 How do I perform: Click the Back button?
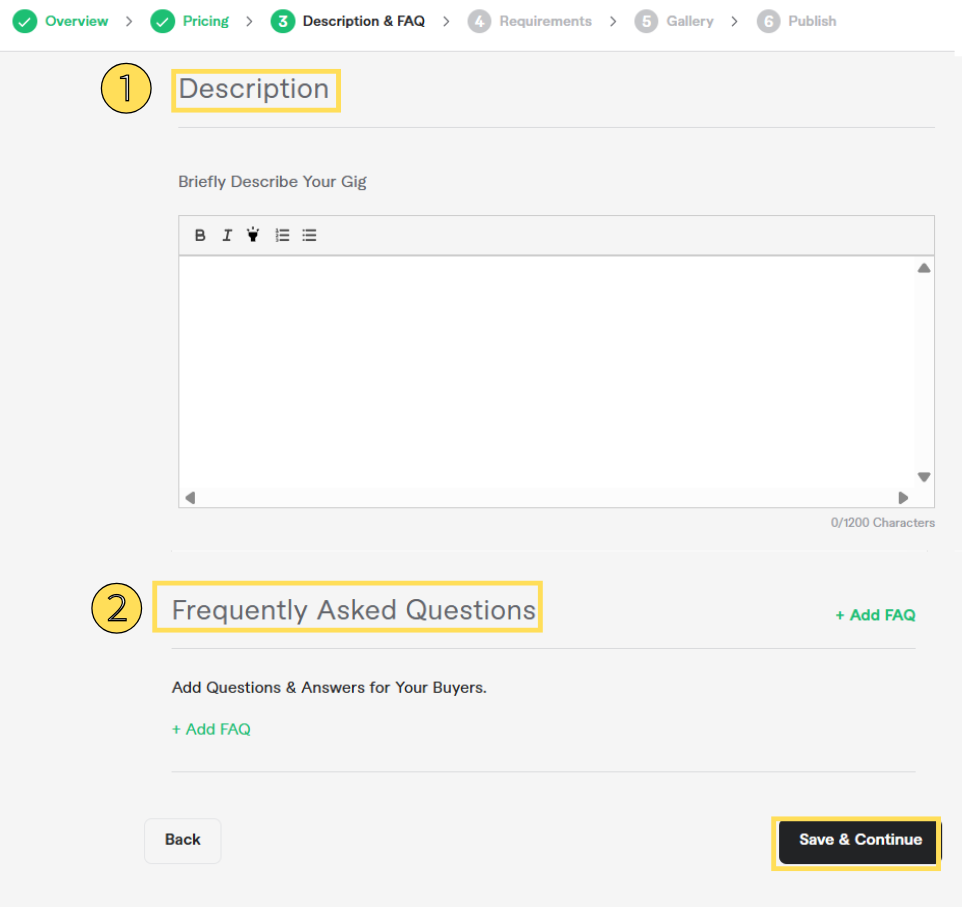click(x=183, y=840)
